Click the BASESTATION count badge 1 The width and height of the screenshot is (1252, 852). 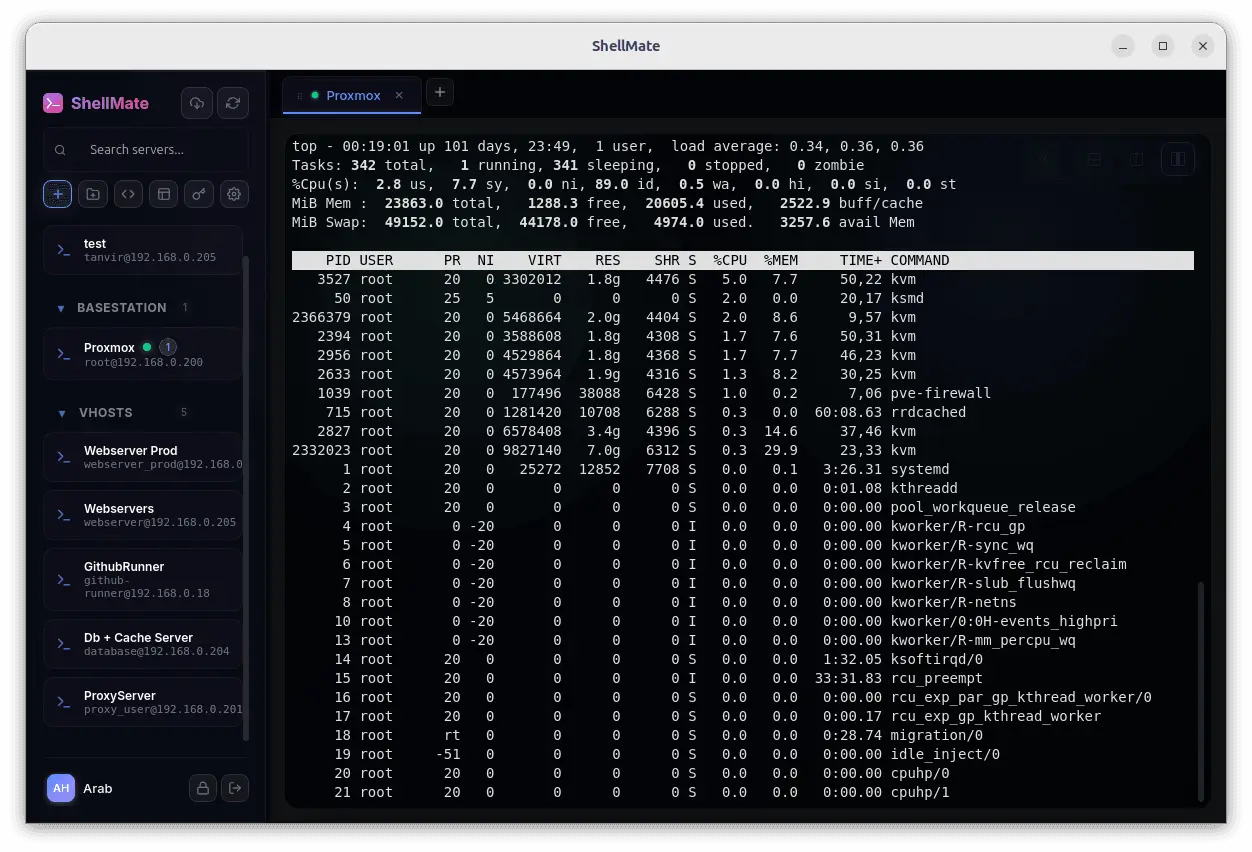(x=185, y=308)
